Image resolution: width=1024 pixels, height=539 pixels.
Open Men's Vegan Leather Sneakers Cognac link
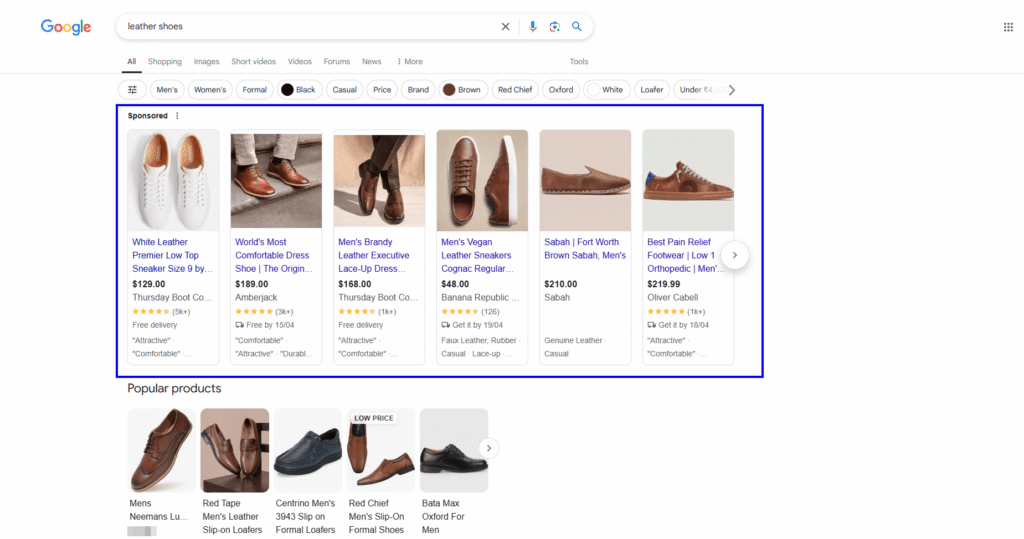[x=477, y=255]
